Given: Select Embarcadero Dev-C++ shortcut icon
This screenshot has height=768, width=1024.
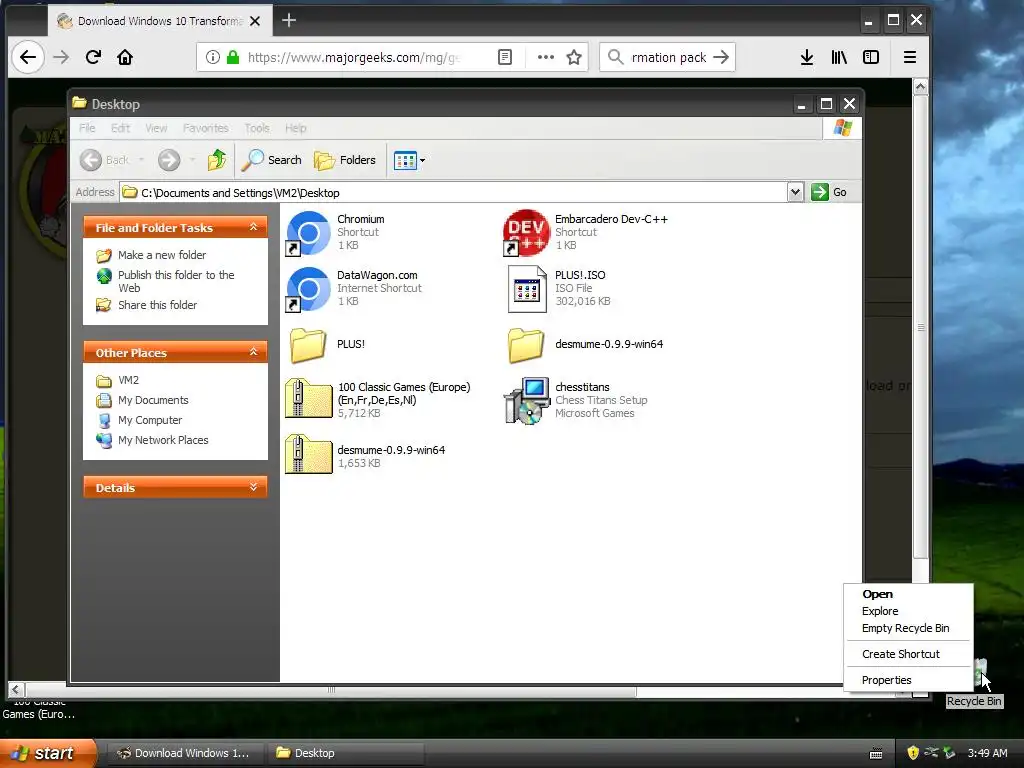Looking at the screenshot, I should (x=526, y=233).
